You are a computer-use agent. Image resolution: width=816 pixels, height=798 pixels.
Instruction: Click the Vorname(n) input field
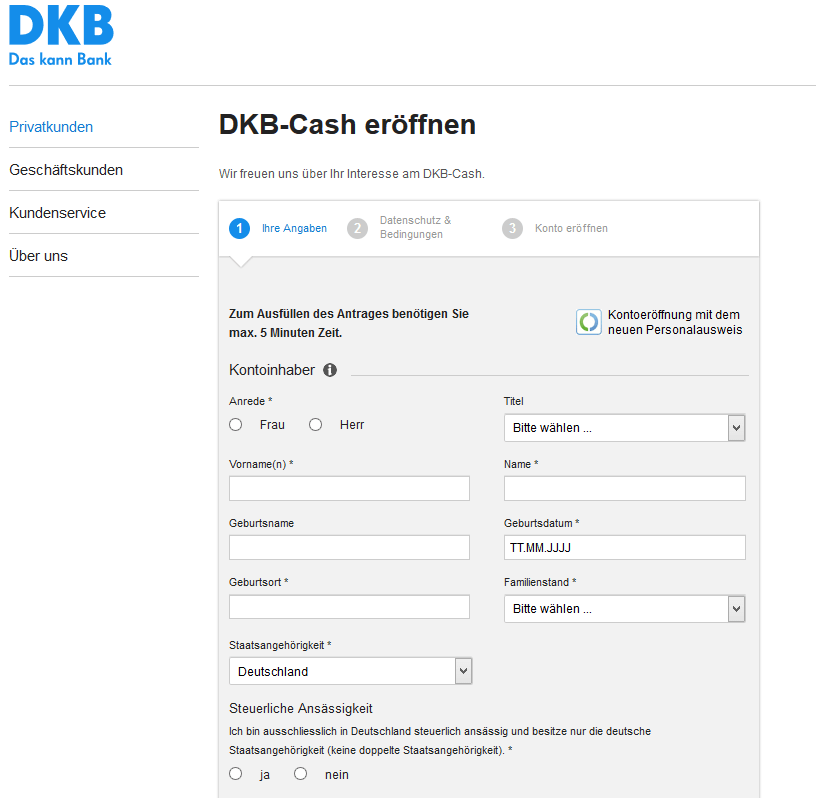point(349,488)
